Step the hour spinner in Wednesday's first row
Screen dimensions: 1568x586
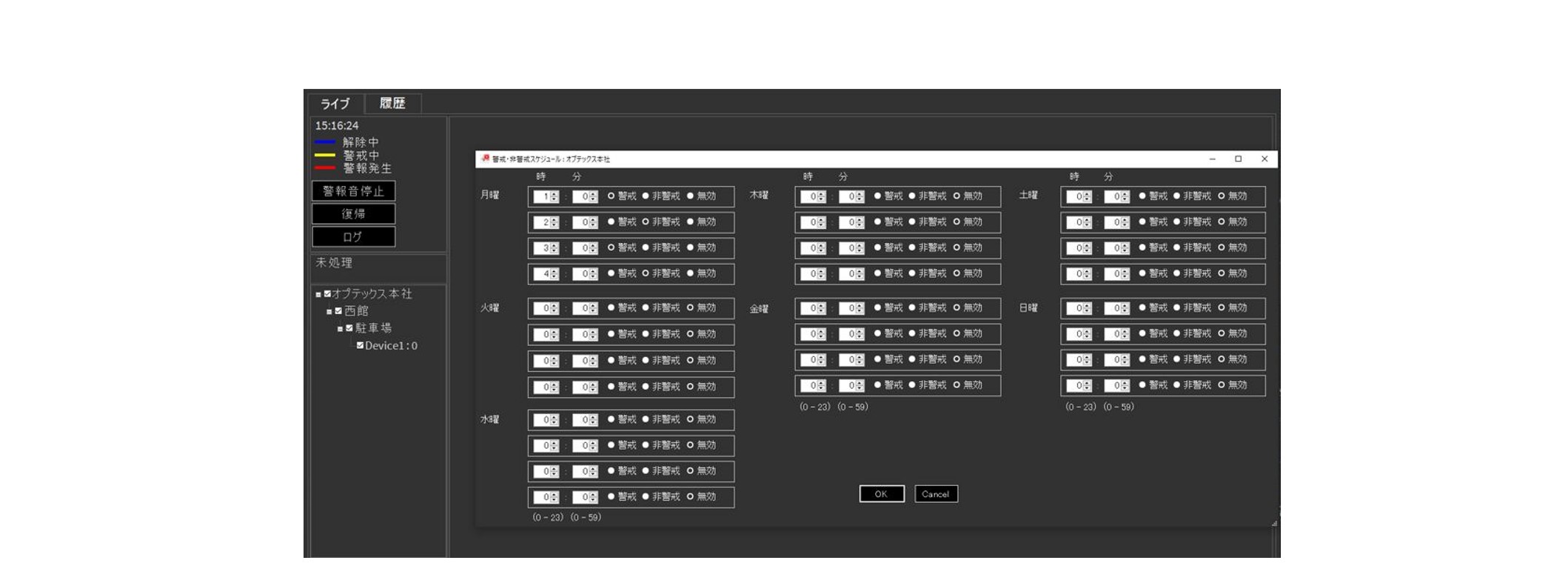[x=555, y=420]
